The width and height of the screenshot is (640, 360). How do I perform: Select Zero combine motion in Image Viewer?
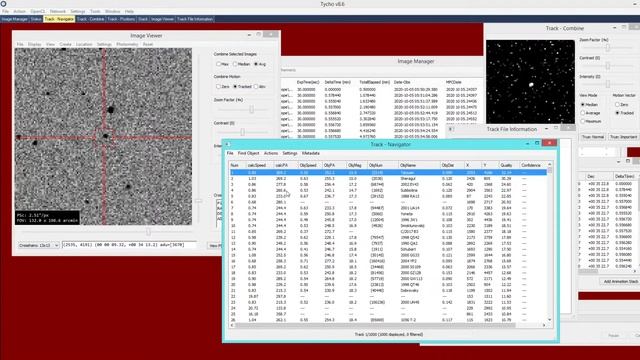click(x=222, y=87)
